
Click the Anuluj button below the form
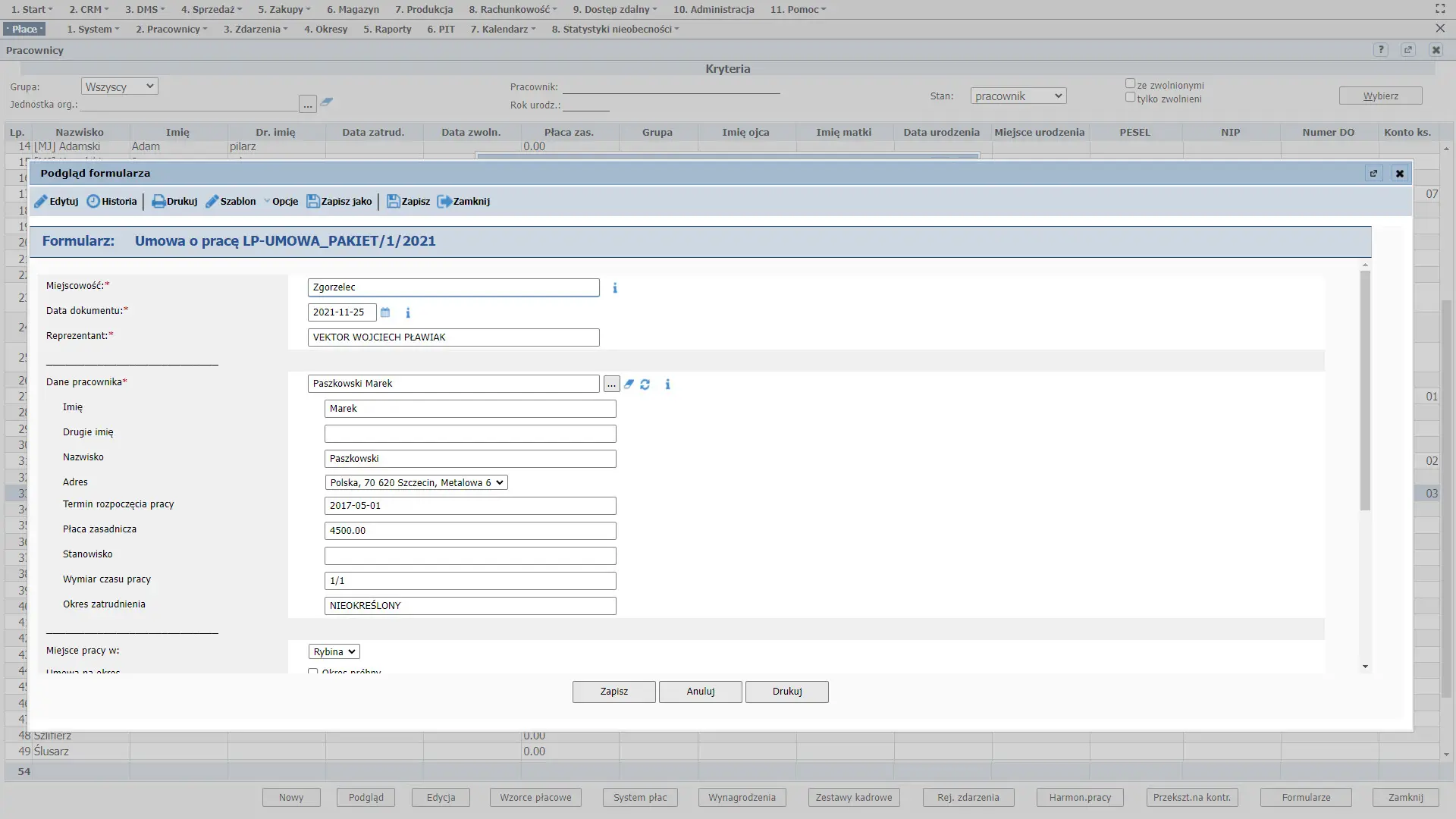pos(700,692)
